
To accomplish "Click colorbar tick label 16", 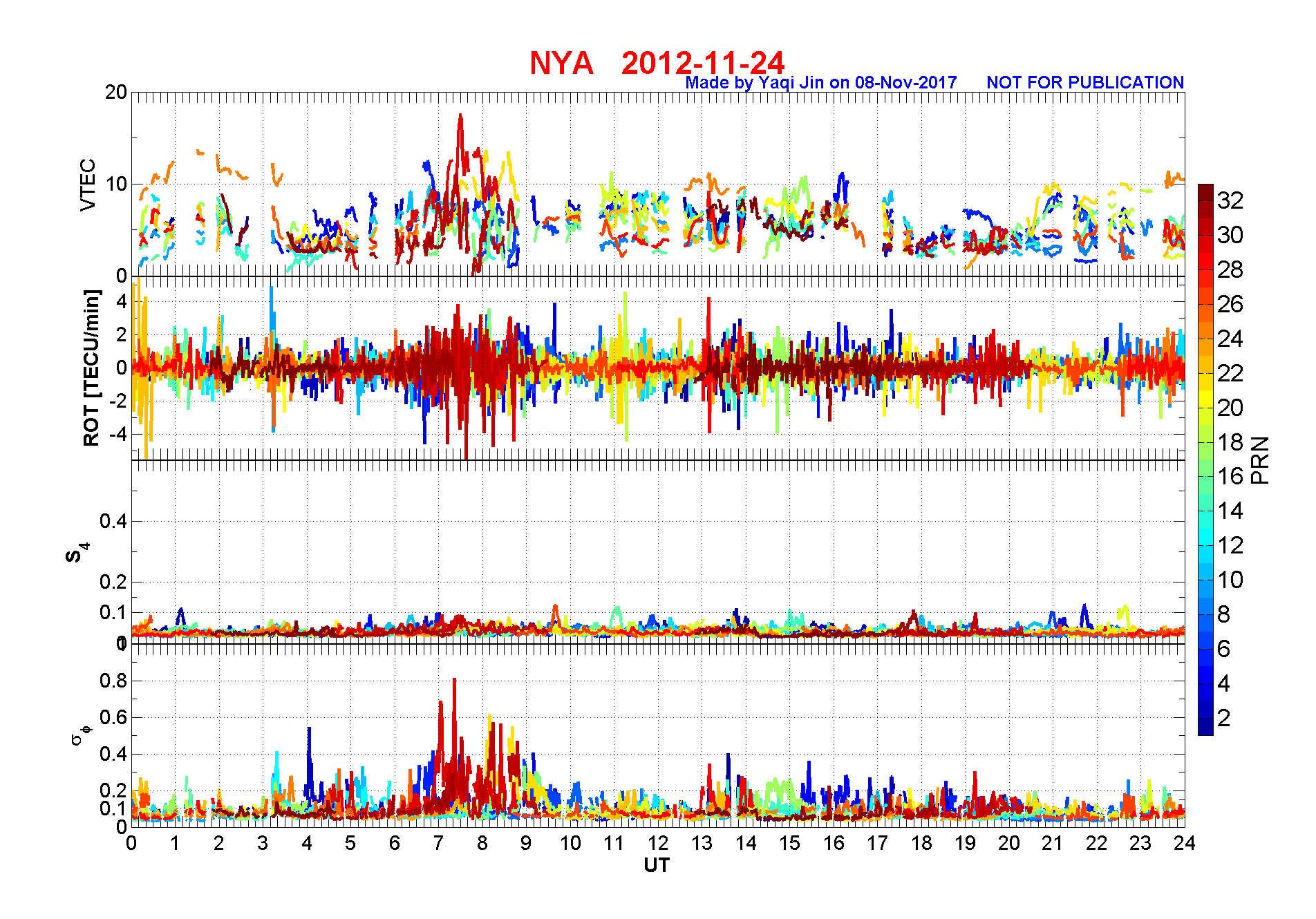I will [1230, 476].
